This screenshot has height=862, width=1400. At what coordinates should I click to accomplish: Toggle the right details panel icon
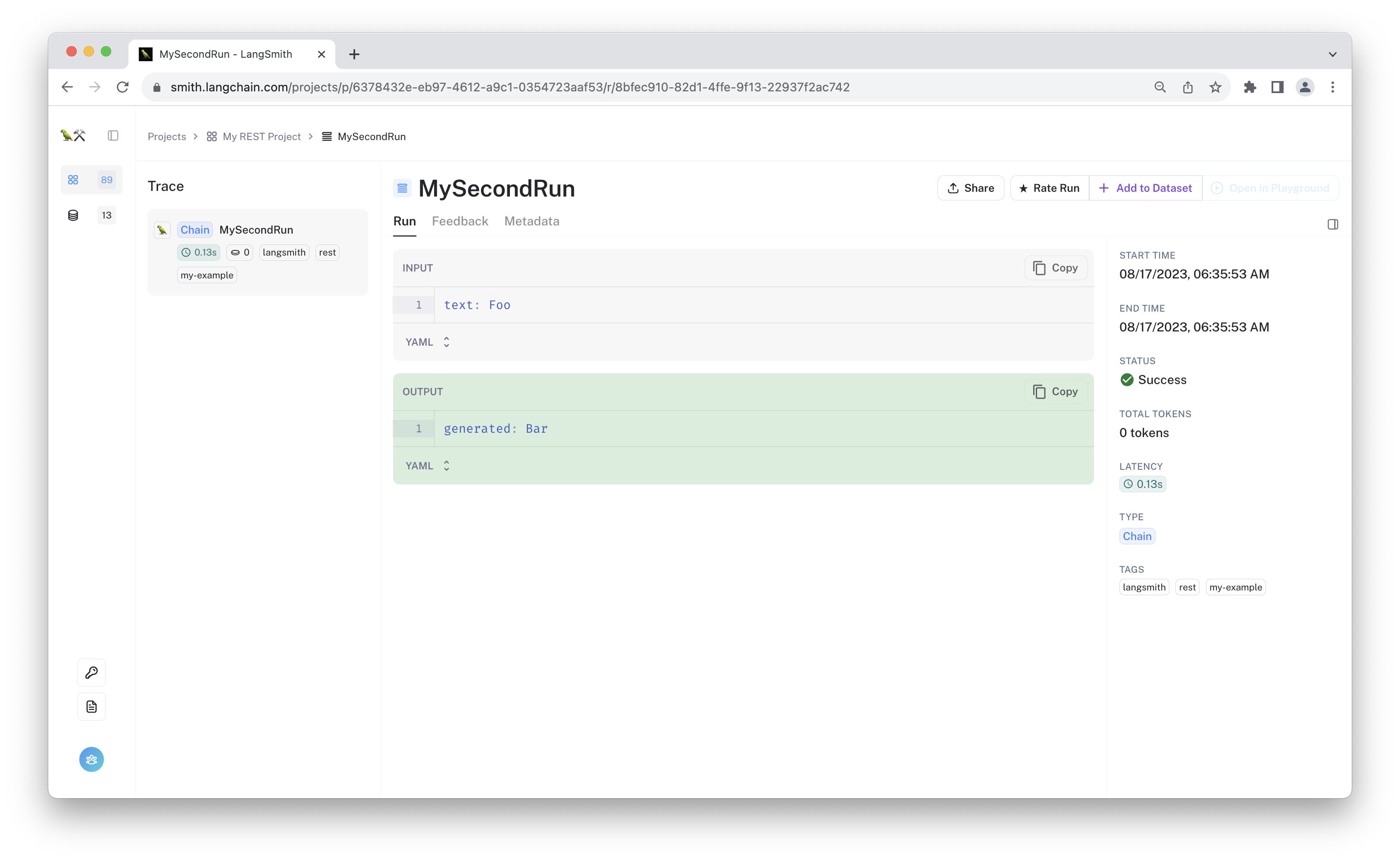click(x=1333, y=225)
